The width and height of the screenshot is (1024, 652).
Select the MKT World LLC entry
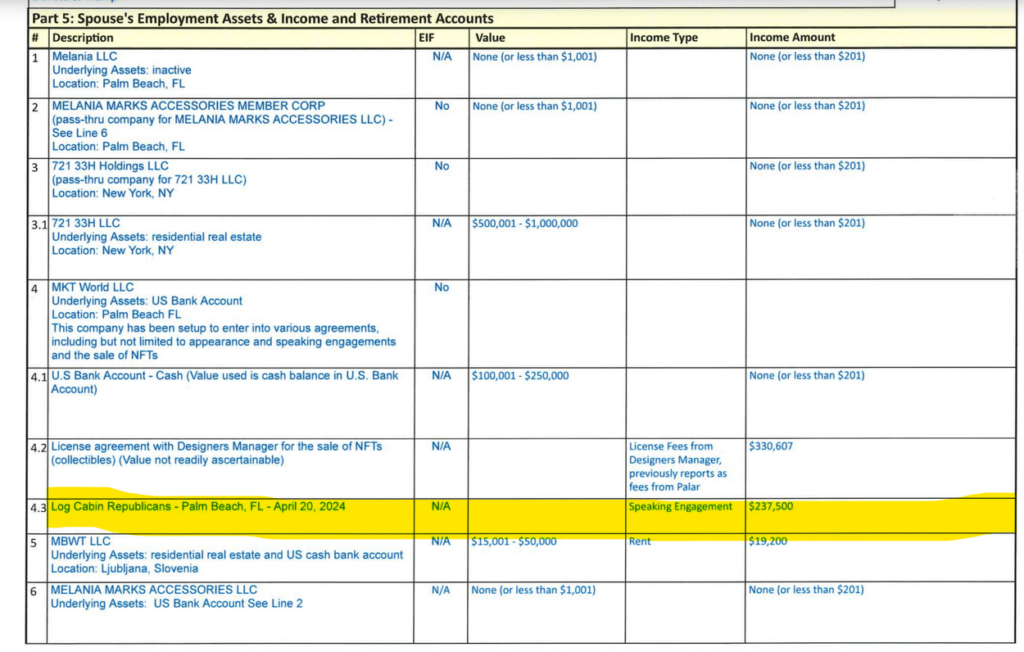point(92,288)
